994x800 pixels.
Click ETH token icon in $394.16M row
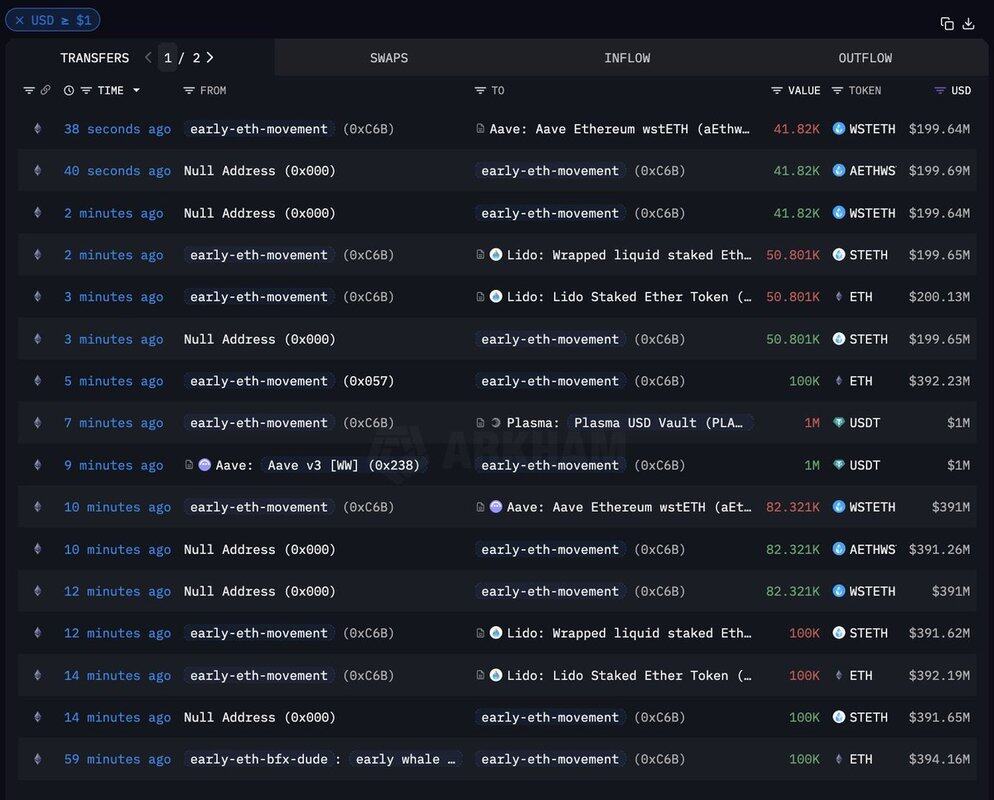[x=839, y=759]
